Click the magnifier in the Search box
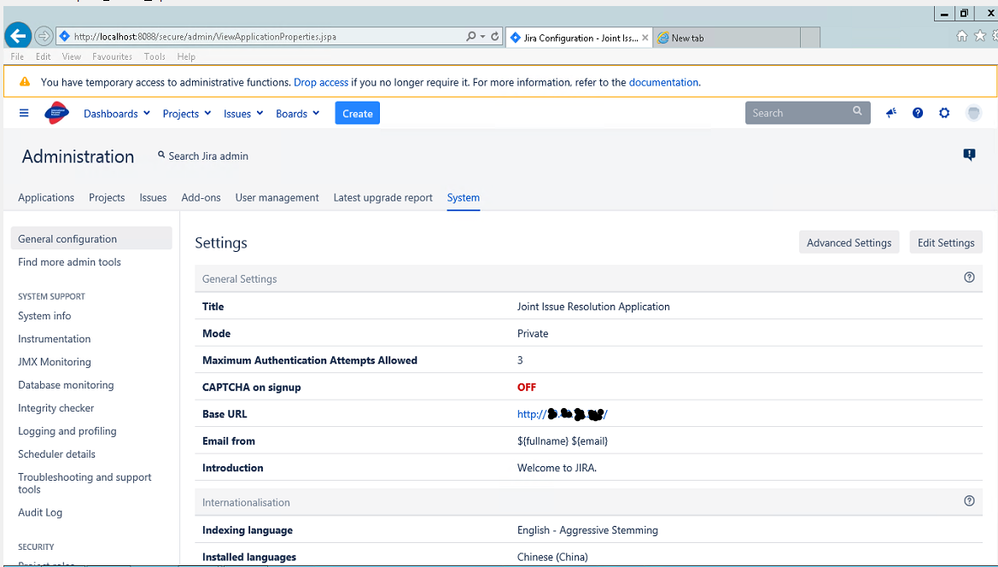The image size is (998, 567). click(x=857, y=111)
